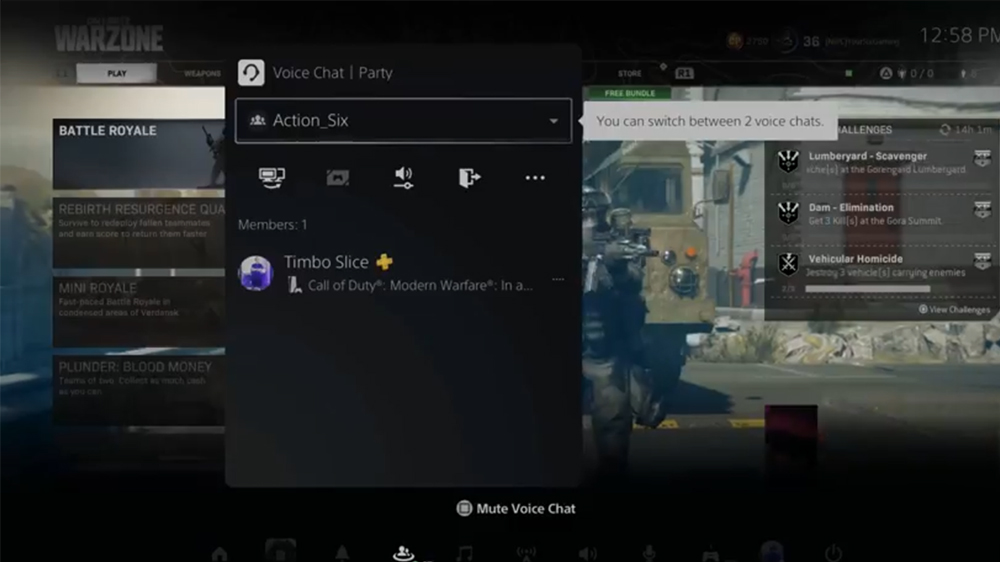Open Sound settings in the control center
Screen dimensions: 1000x562
tap(587, 553)
